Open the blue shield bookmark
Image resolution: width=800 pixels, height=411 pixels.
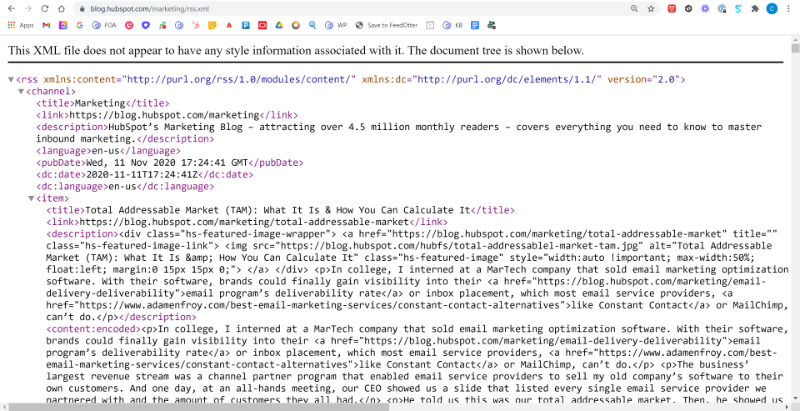(x=146, y=25)
